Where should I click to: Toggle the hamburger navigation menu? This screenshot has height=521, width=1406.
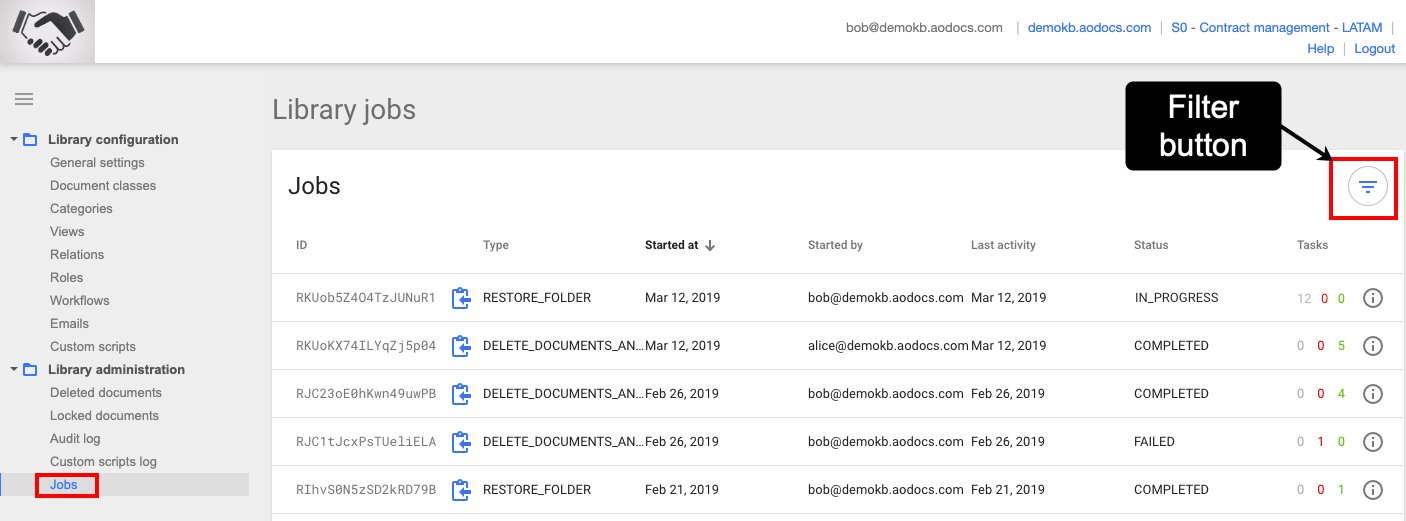[x=24, y=99]
